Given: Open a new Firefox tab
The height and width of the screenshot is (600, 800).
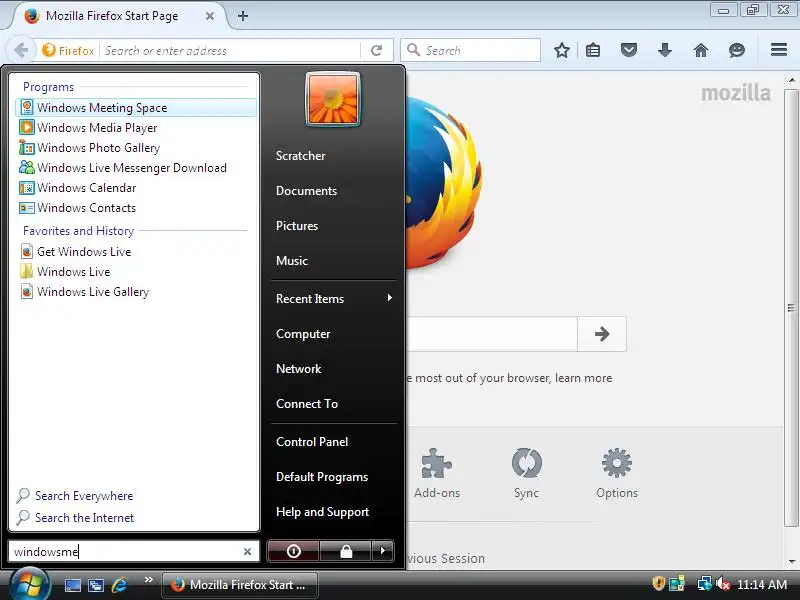Looking at the screenshot, I should tap(243, 16).
